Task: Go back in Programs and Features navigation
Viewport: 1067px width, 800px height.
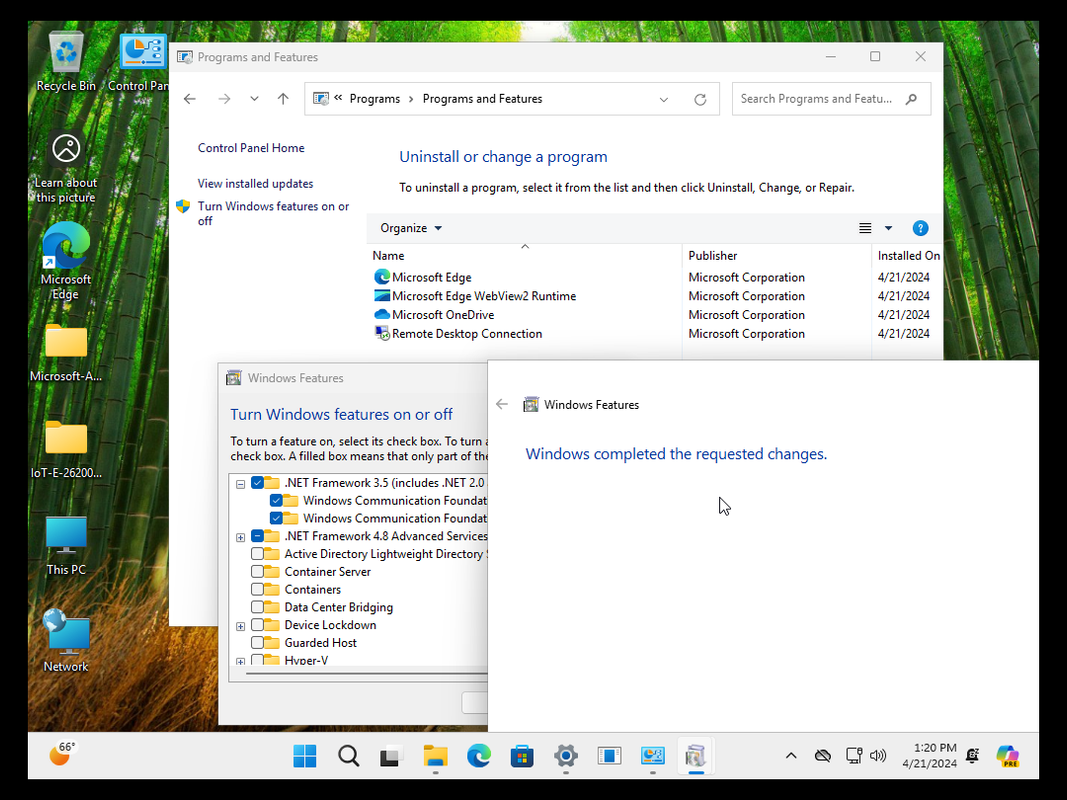Action: (190, 99)
